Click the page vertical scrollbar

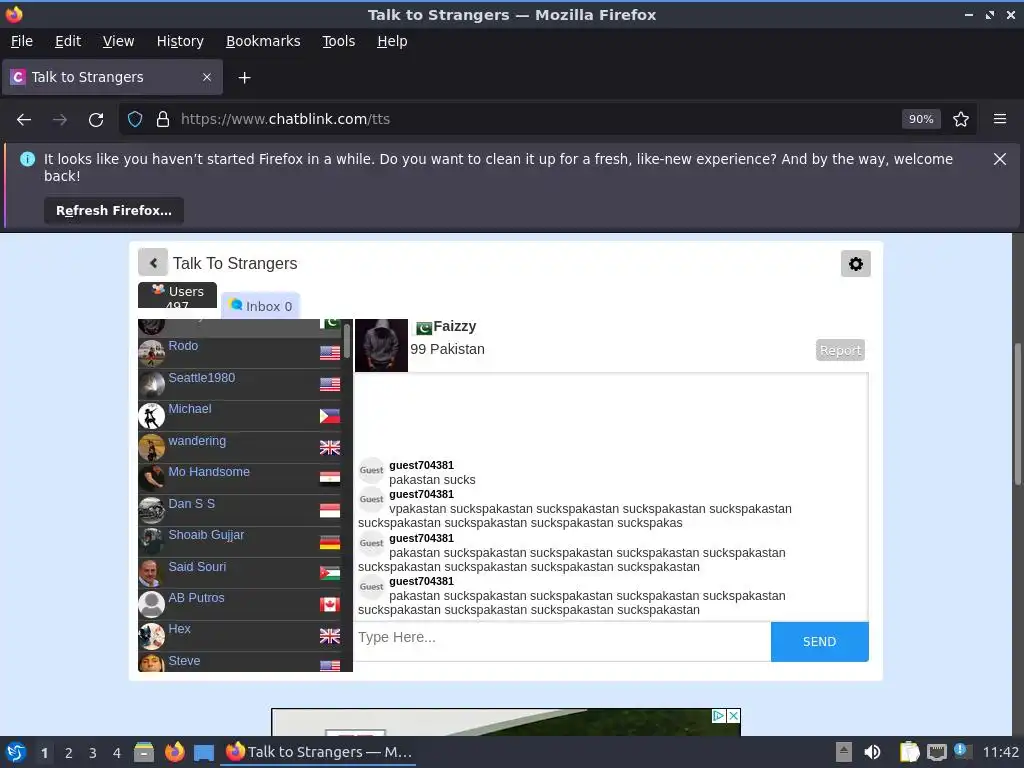click(x=1017, y=414)
